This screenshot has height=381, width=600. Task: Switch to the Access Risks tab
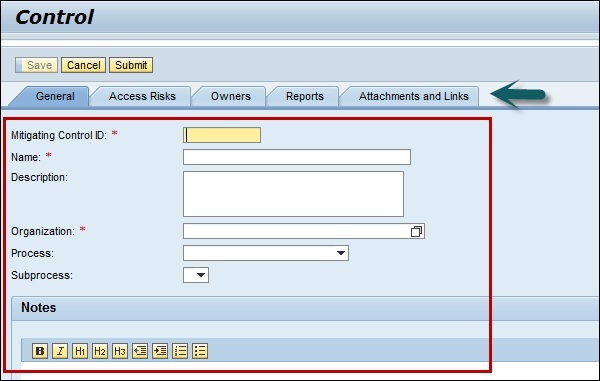[142, 96]
